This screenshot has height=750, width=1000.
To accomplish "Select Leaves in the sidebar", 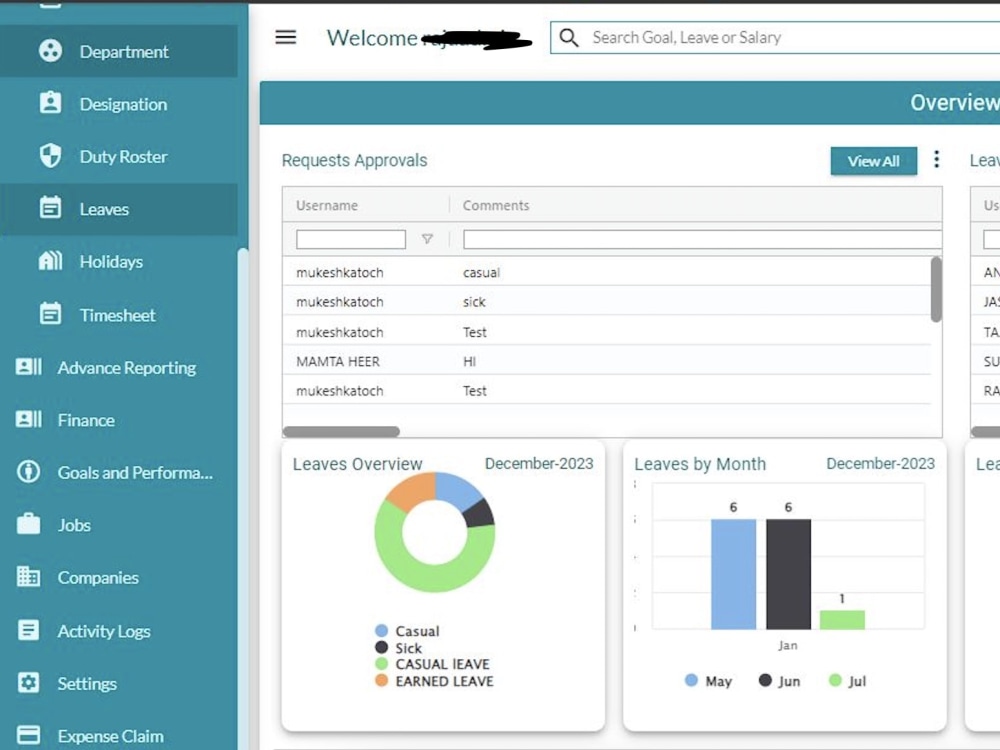I will 119,209.
